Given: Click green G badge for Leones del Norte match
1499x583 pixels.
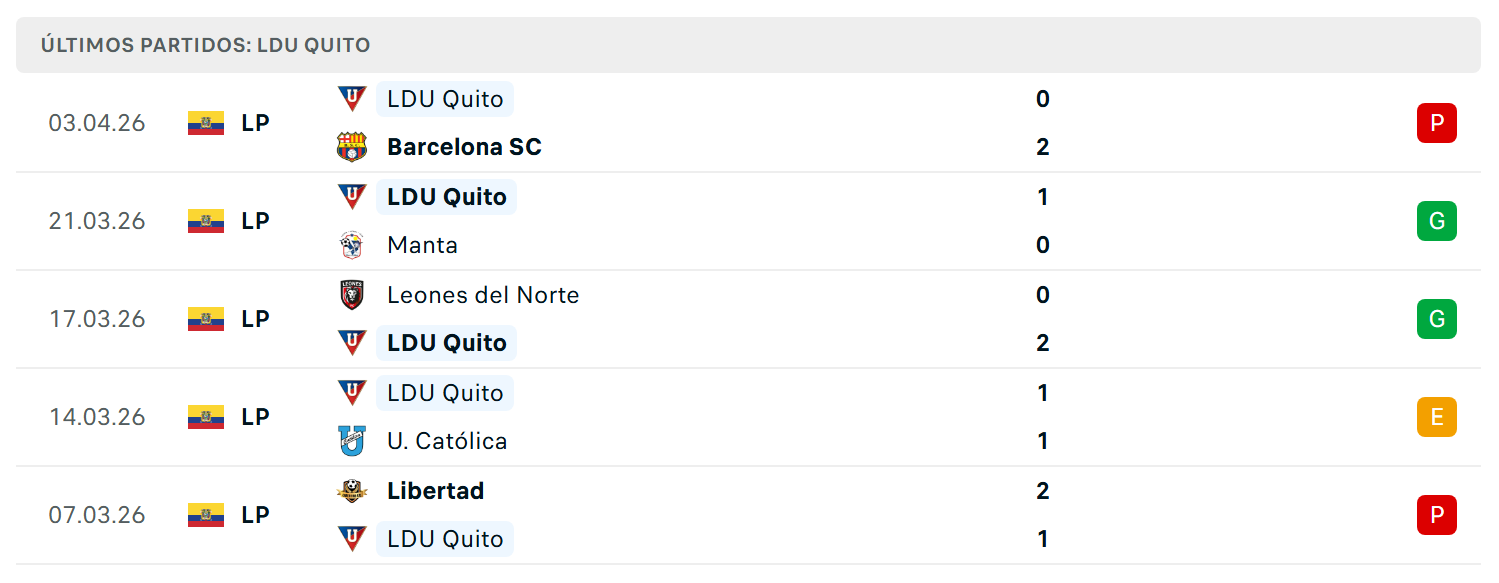Looking at the screenshot, I should point(1437,319).
